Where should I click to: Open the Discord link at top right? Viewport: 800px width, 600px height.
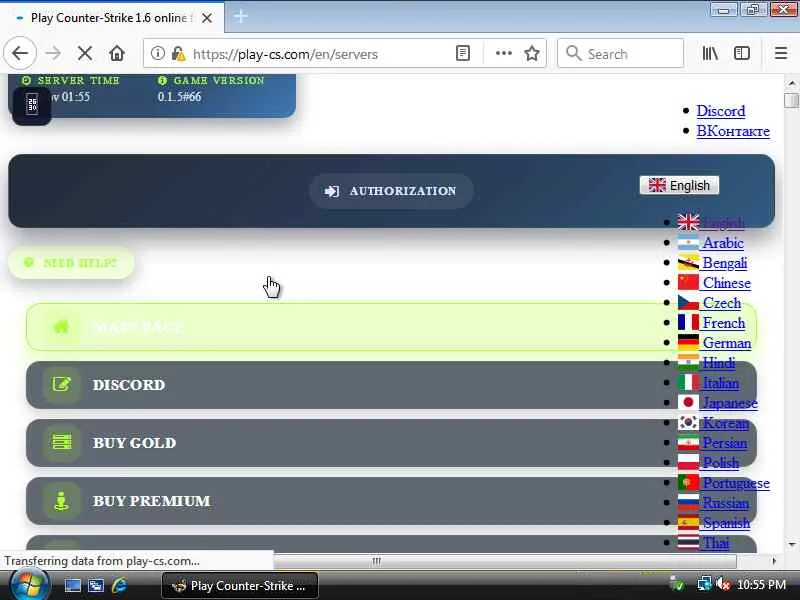point(720,111)
